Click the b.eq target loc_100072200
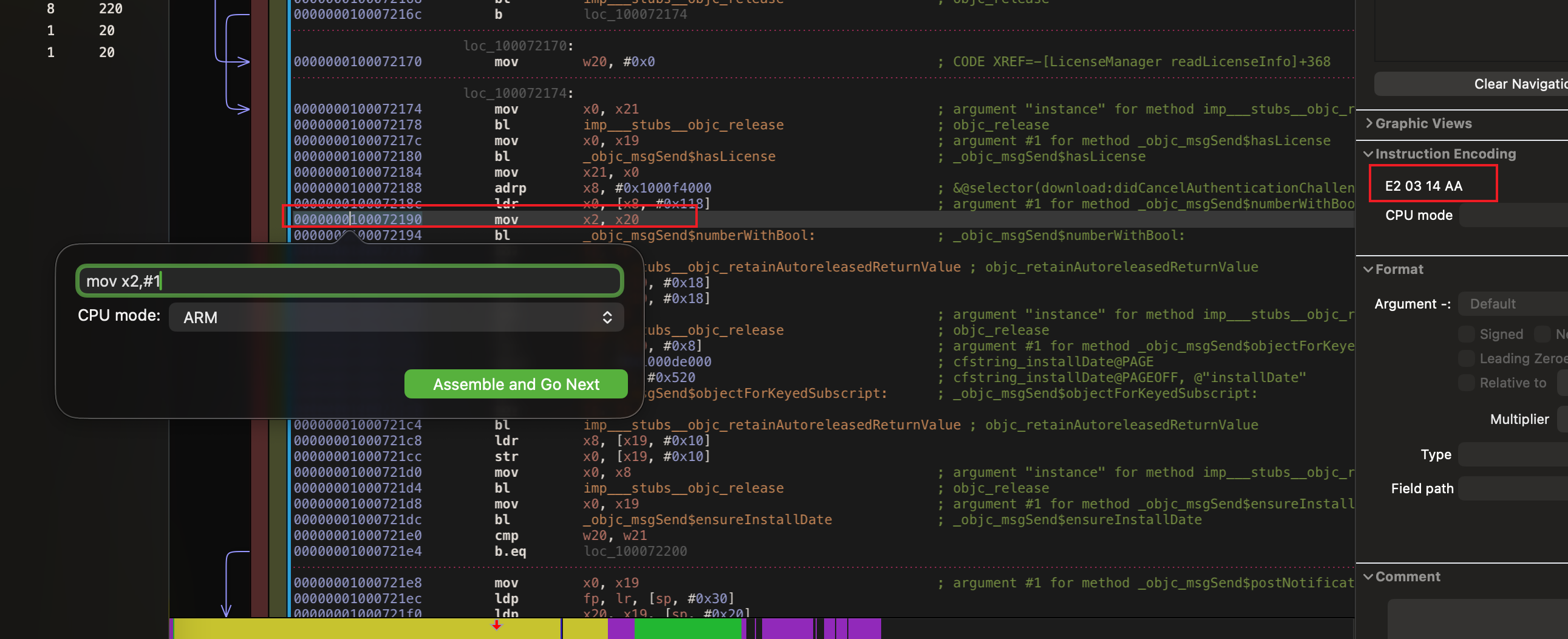The image size is (1568, 639). pos(635,552)
